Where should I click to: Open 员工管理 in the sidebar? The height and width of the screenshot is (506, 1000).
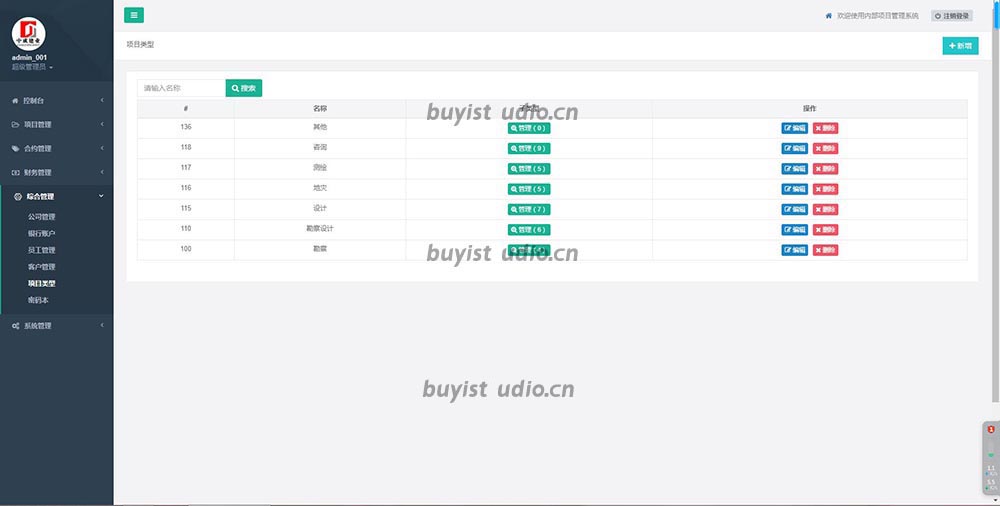(x=42, y=250)
